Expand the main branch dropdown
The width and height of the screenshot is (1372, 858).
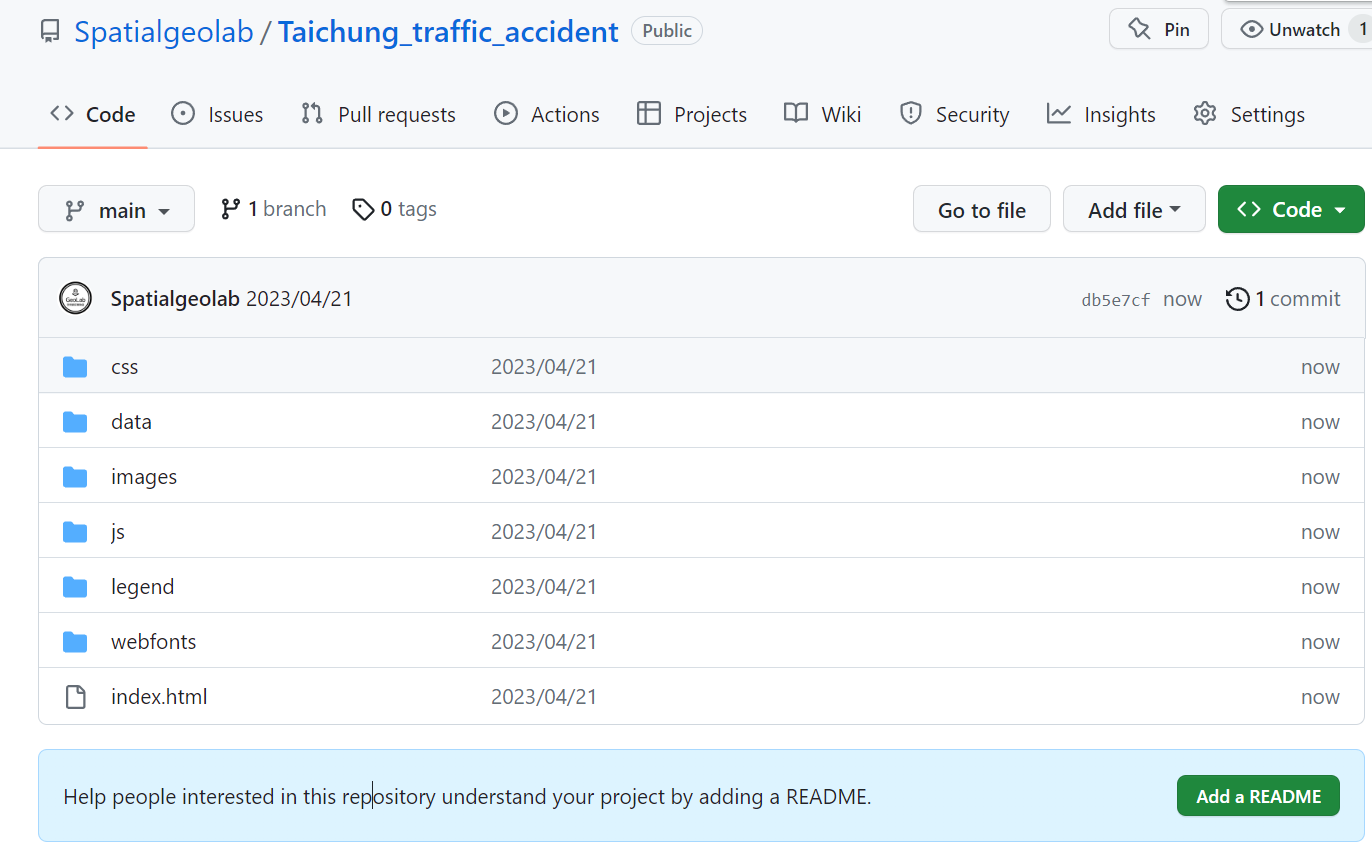[116, 210]
